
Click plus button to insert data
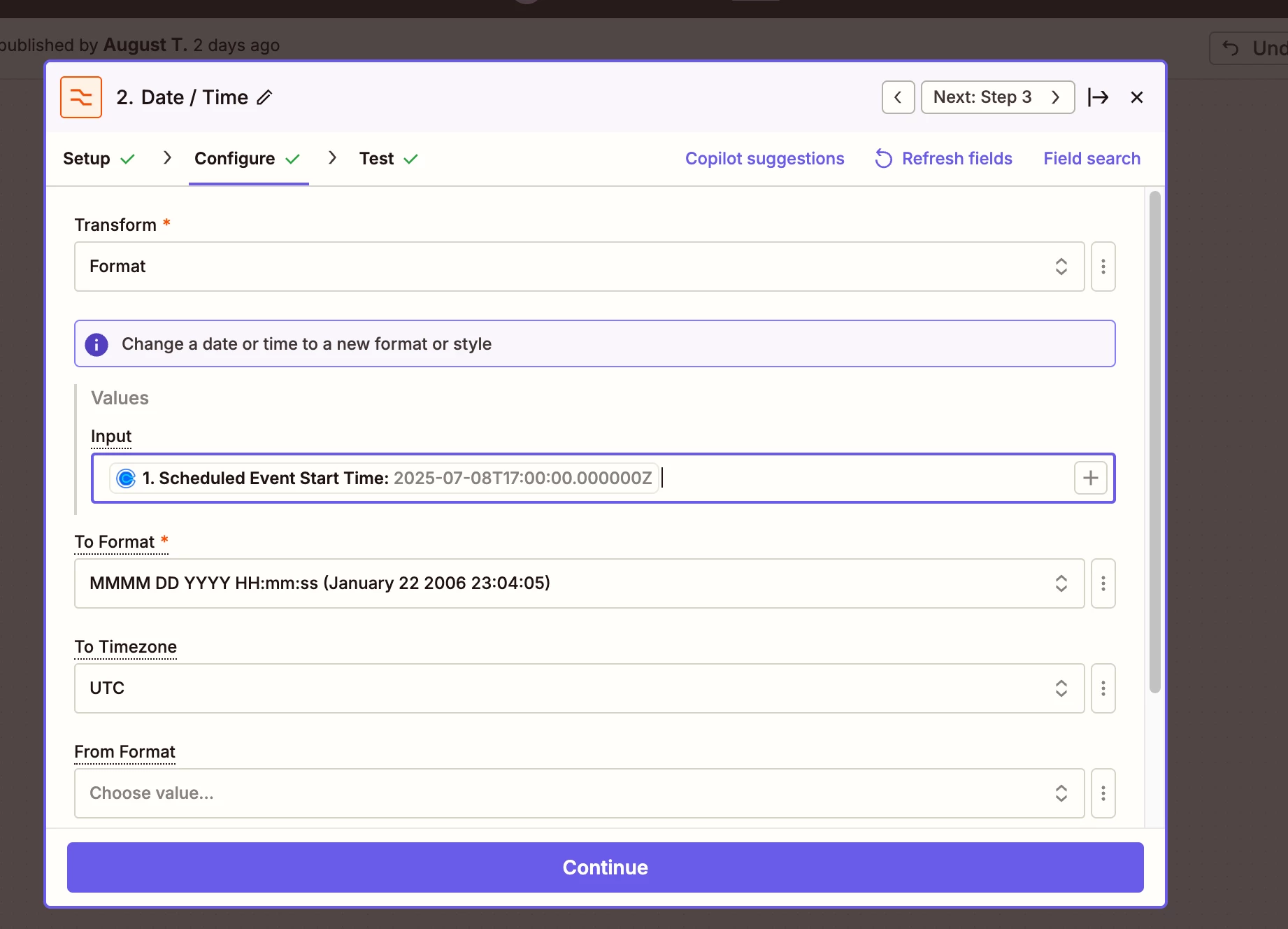pos(1090,478)
